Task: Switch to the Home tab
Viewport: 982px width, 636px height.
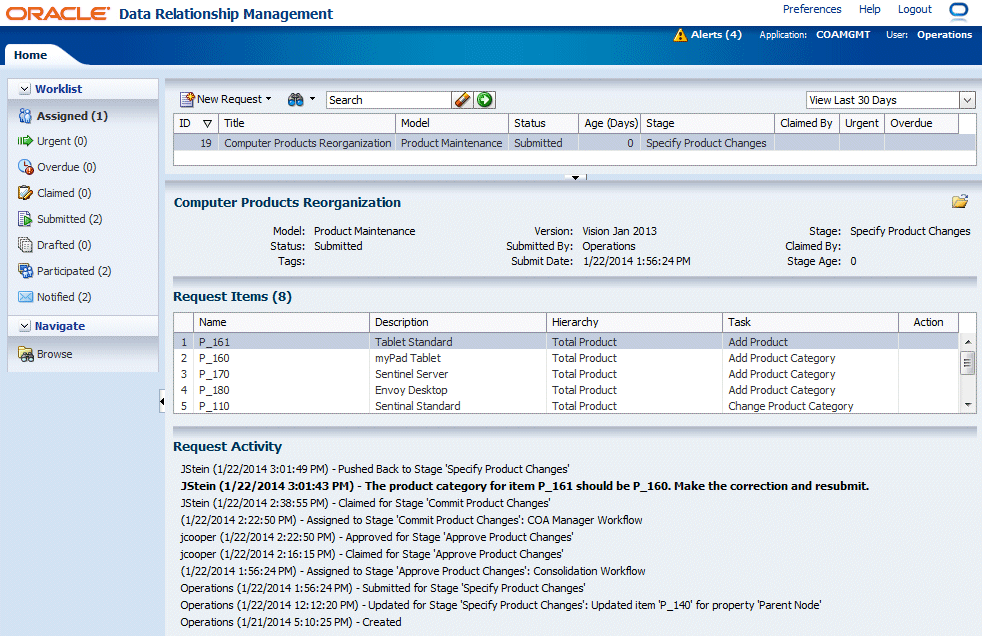Action: pos(30,55)
